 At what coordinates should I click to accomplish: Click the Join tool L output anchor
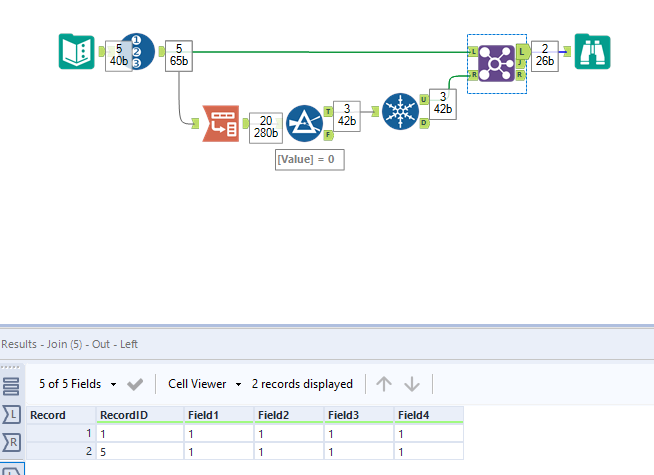[523, 52]
